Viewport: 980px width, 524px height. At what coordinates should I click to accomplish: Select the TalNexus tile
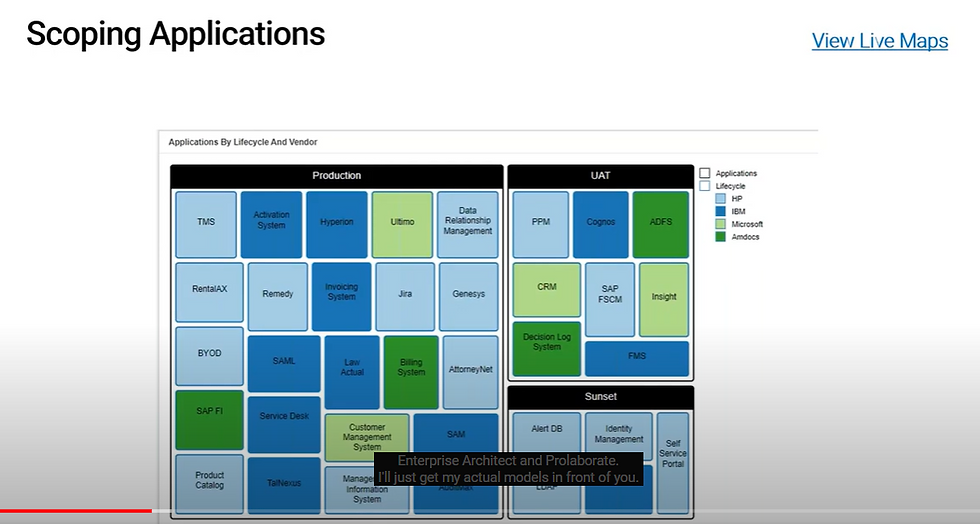(284, 485)
